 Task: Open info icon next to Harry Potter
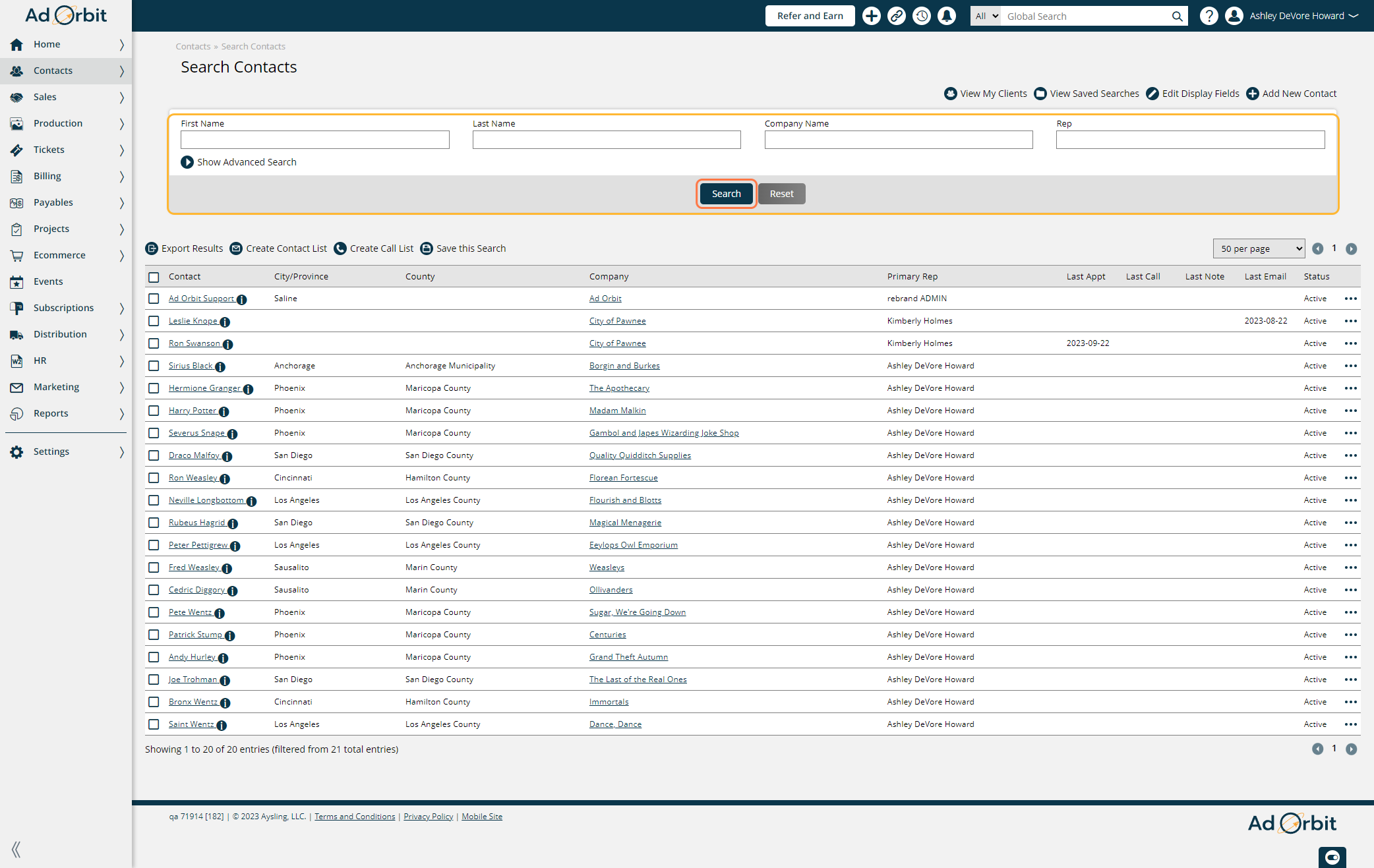224,411
